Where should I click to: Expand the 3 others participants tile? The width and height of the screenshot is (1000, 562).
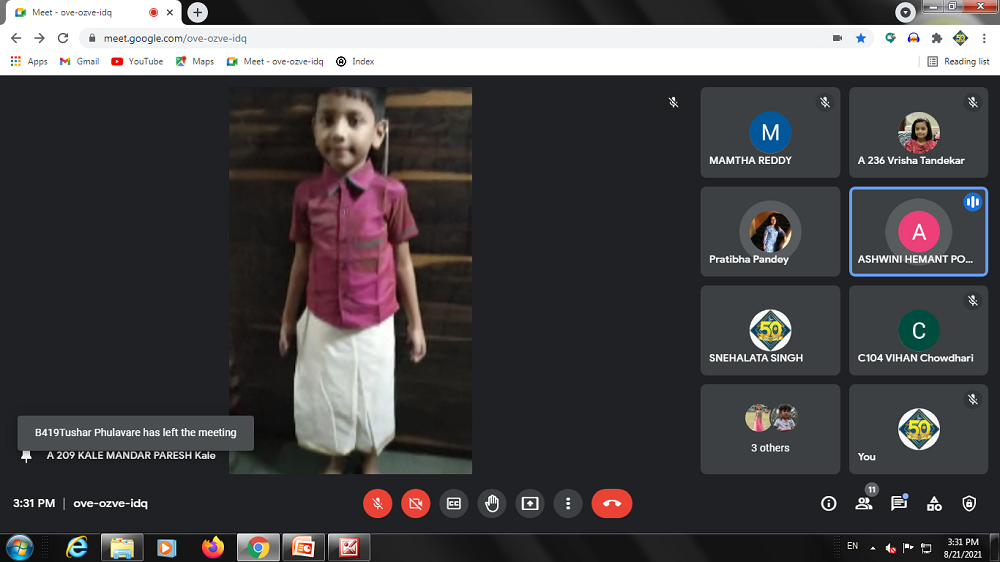coord(770,429)
